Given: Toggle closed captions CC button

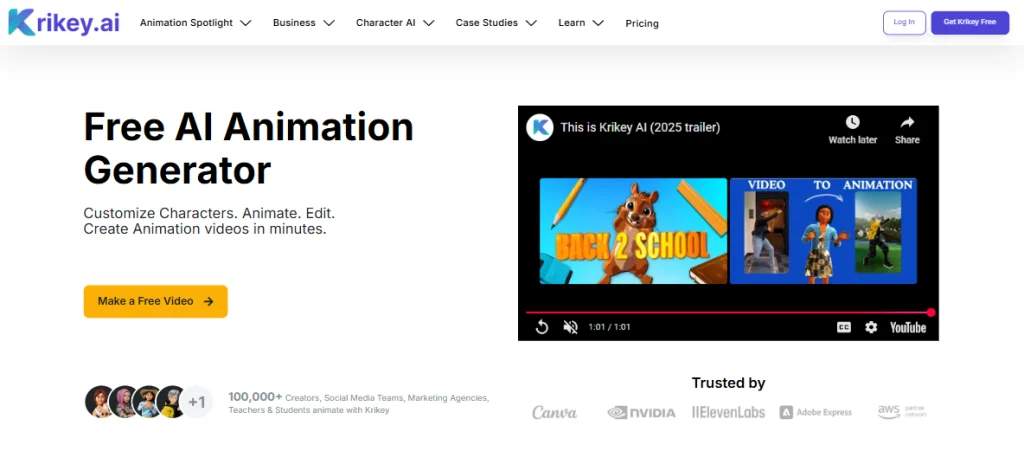Looking at the screenshot, I should [x=843, y=327].
